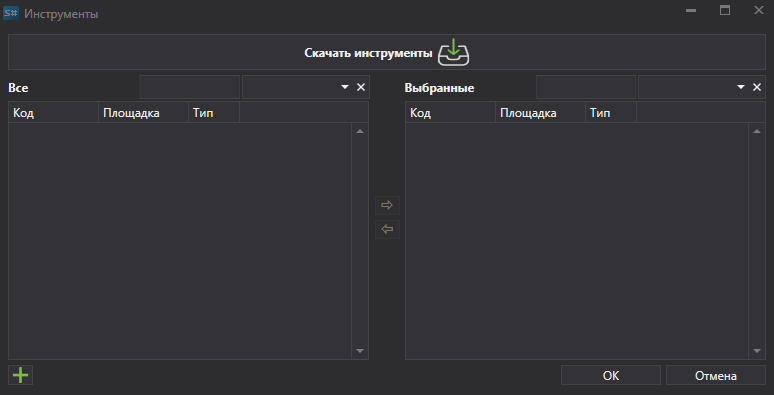Screen dimensions: 774x395
Task: Sort Выбранные list by Код column
Action: click(450, 113)
